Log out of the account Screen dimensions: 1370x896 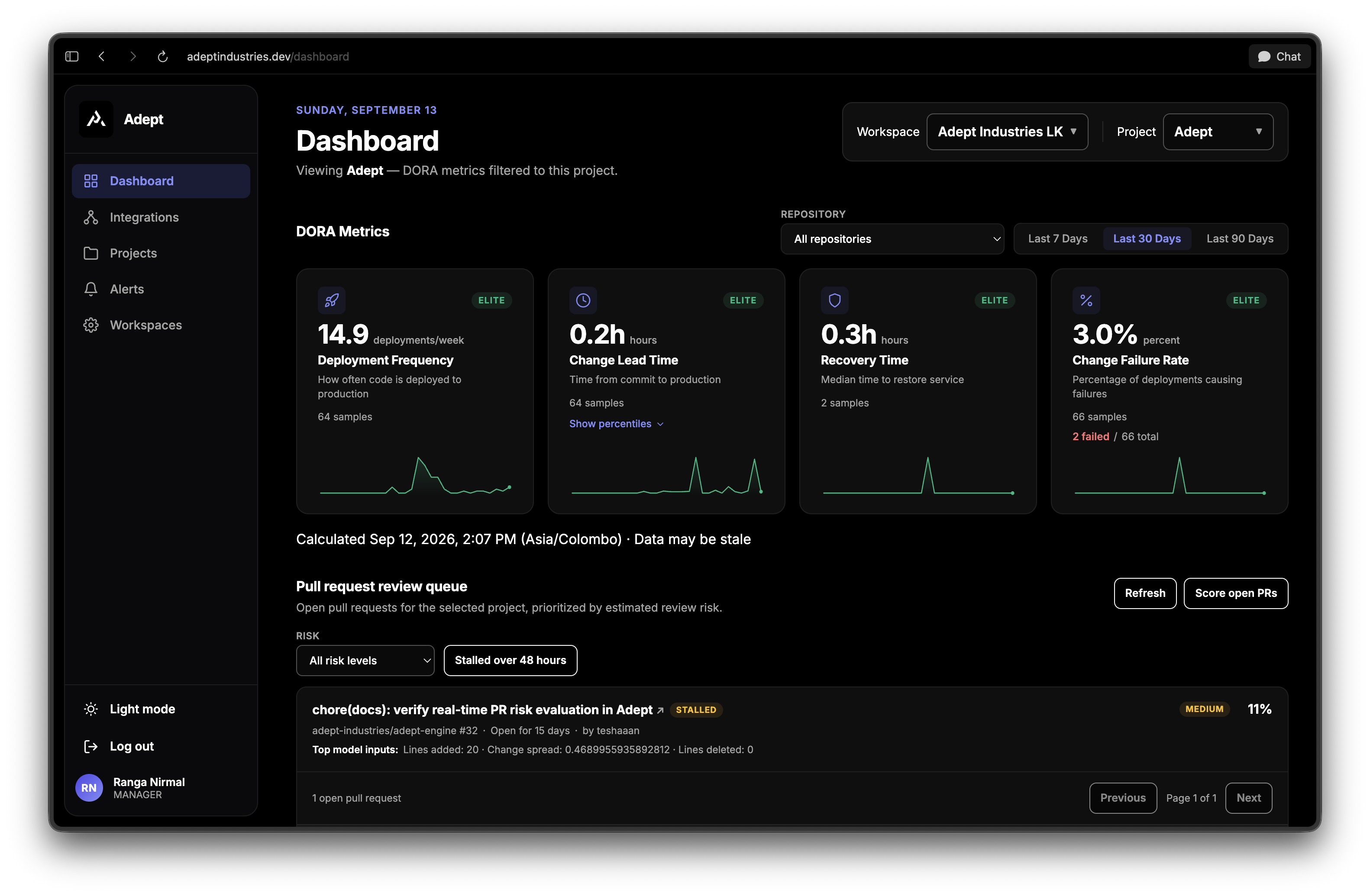point(161,746)
